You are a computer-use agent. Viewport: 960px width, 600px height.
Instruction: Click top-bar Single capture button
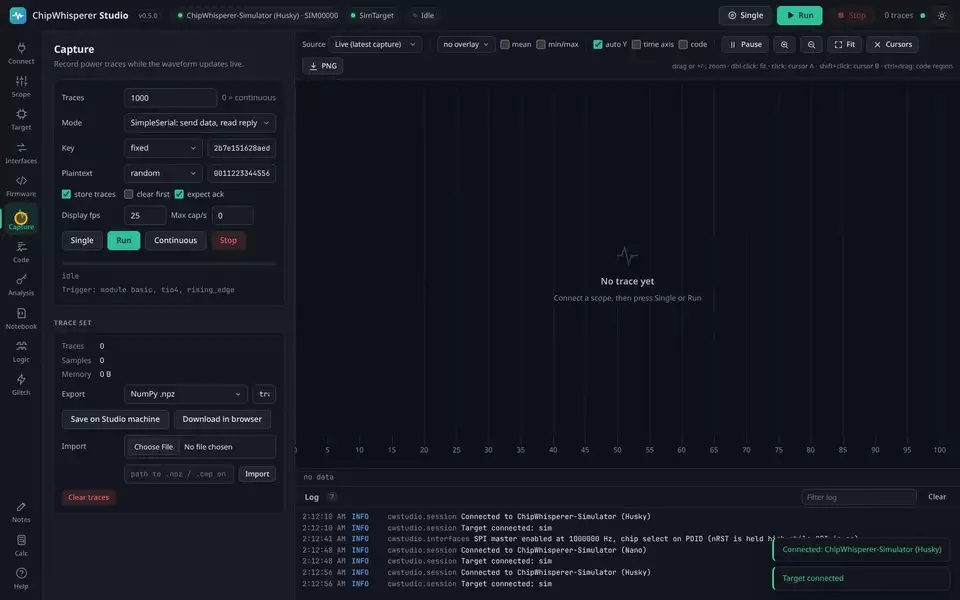pos(746,15)
